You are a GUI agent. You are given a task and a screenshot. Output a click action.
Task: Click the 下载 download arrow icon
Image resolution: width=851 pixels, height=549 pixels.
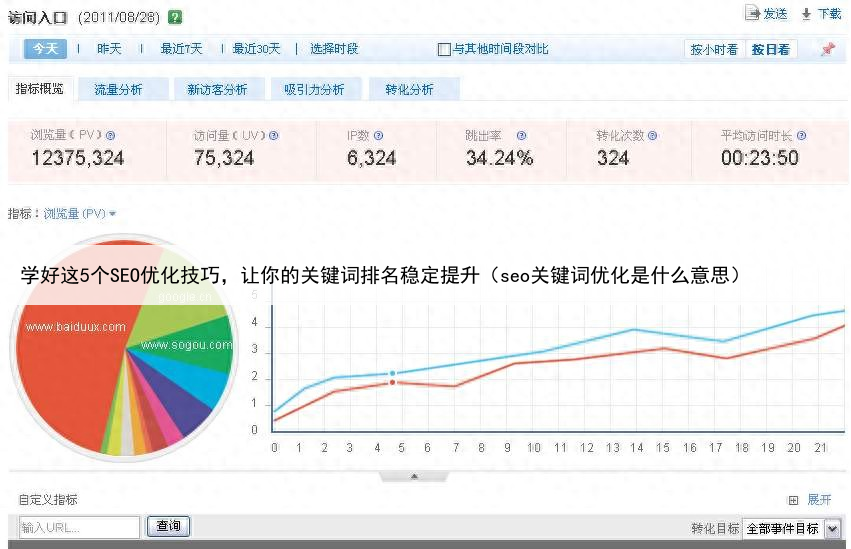[x=806, y=14]
